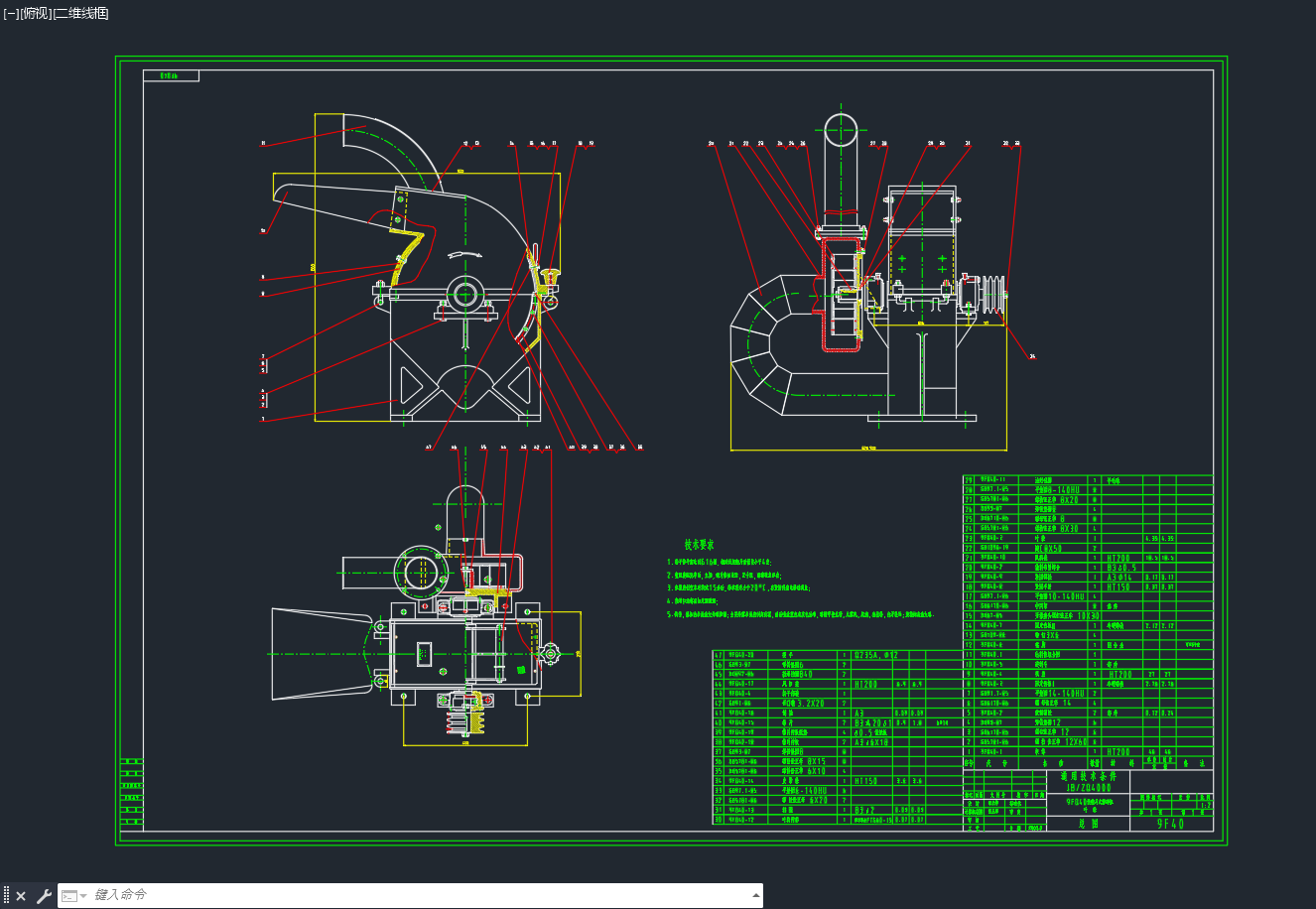The image size is (1316, 909).
Task: Open the recent commands dropdown
Action: click(74, 896)
